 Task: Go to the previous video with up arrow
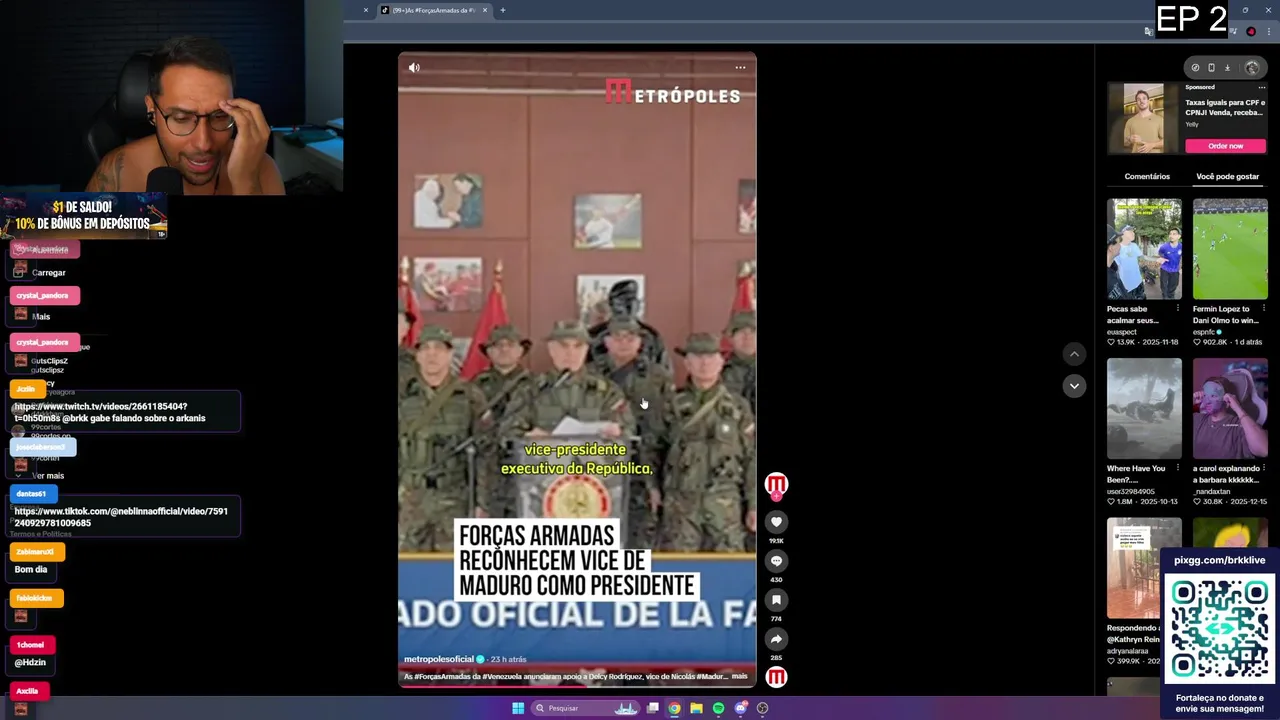pos(1074,354)
